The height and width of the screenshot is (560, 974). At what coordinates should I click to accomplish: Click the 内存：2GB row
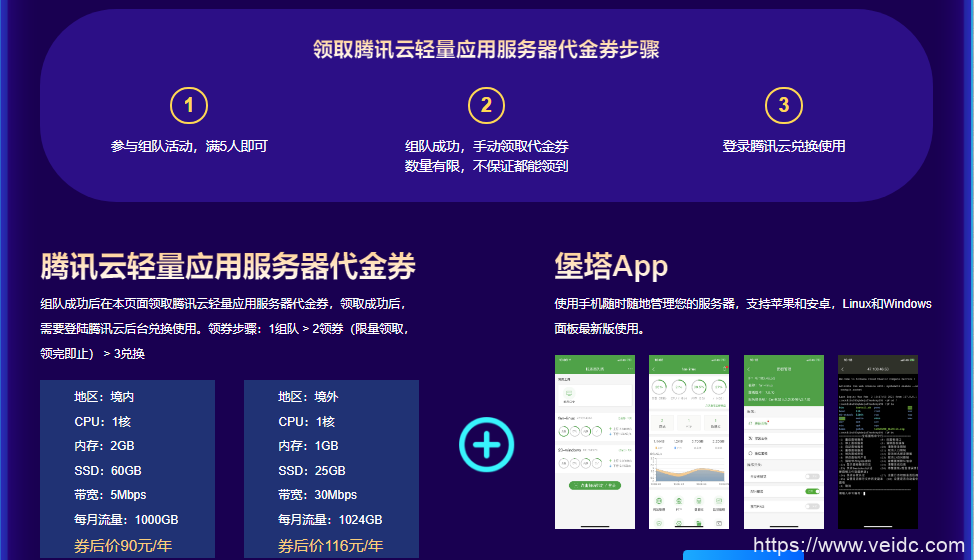pos(104,446)
